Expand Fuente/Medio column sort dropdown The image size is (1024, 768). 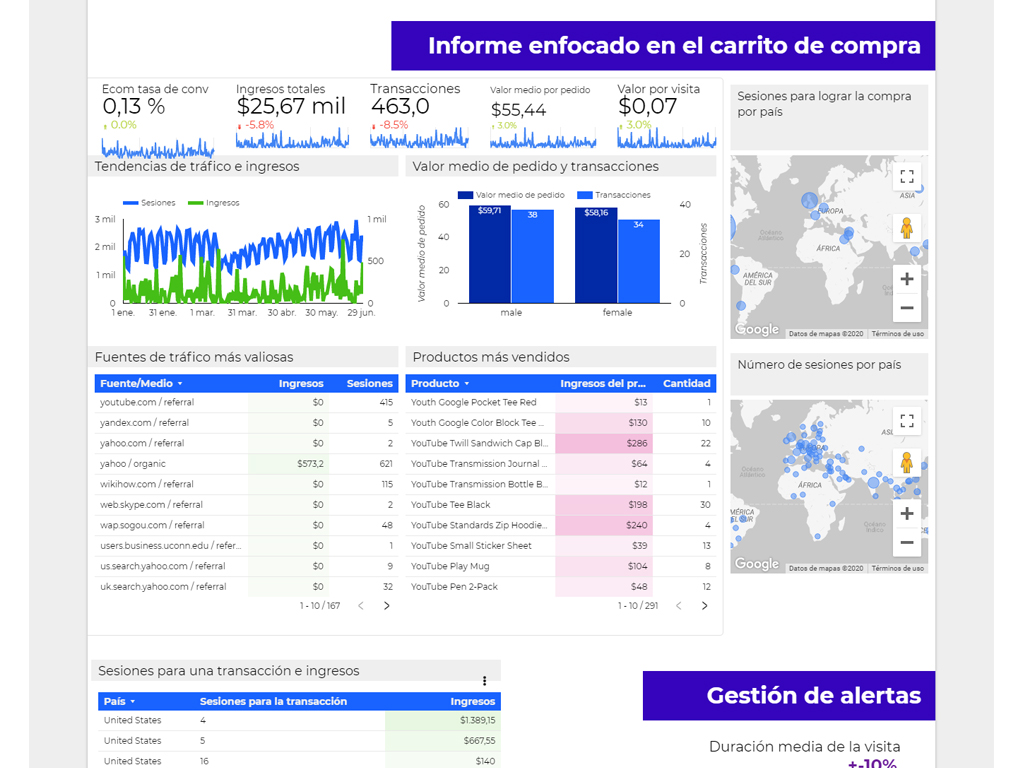(x=180, y=384)
